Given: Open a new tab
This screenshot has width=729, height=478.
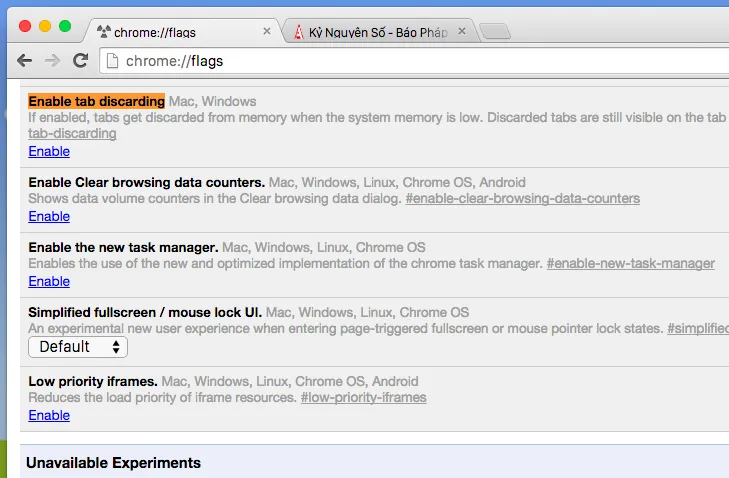Looking at the screenshot, I should tap(495, 32).
